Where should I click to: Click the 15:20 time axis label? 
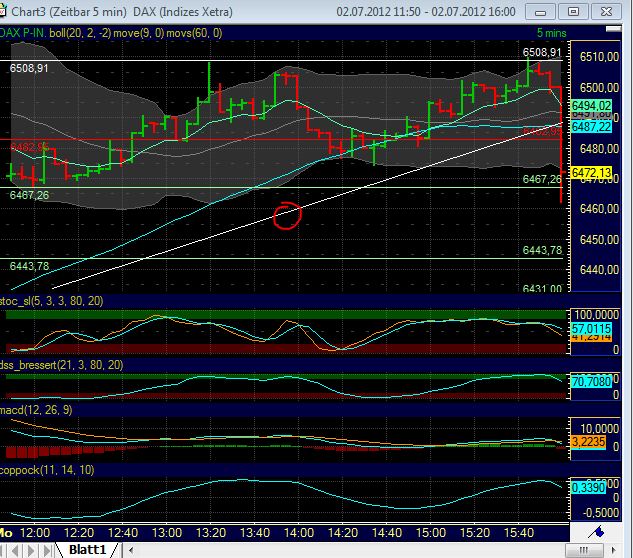click(475, 533)
